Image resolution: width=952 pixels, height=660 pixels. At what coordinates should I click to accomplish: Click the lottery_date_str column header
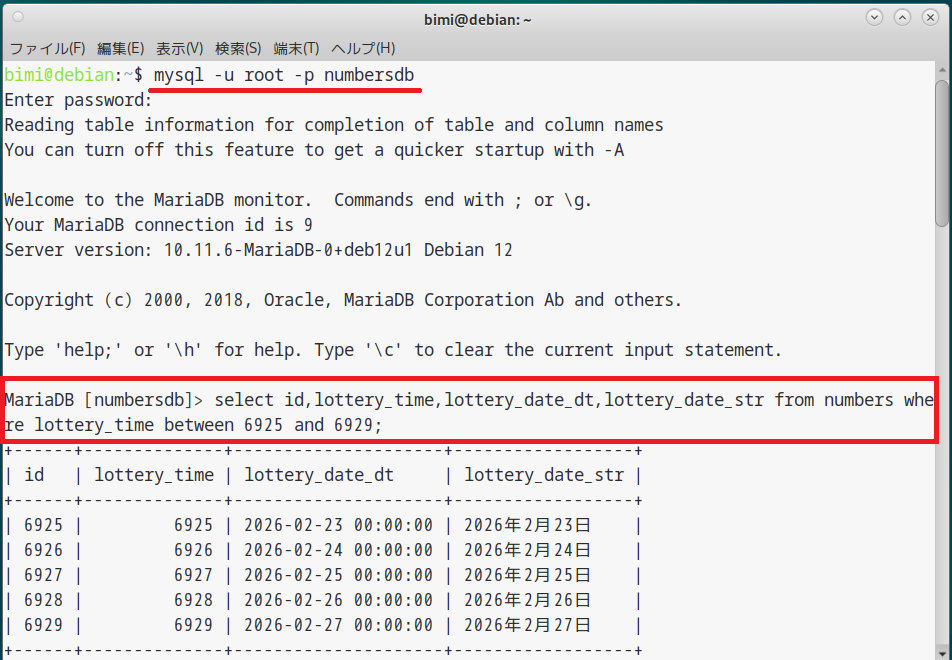click(x=544, y=475)
